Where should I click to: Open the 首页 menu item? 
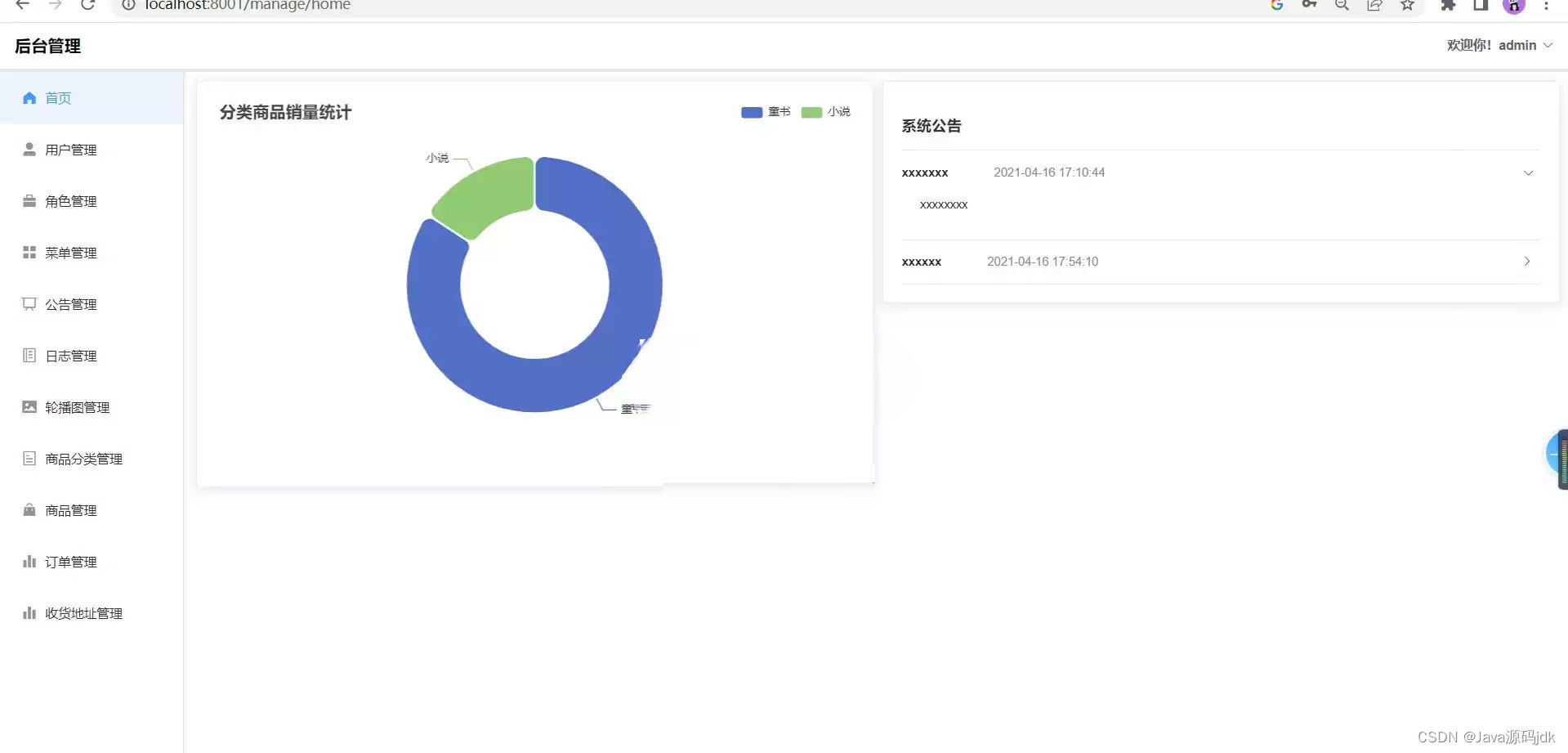[92, 98]
